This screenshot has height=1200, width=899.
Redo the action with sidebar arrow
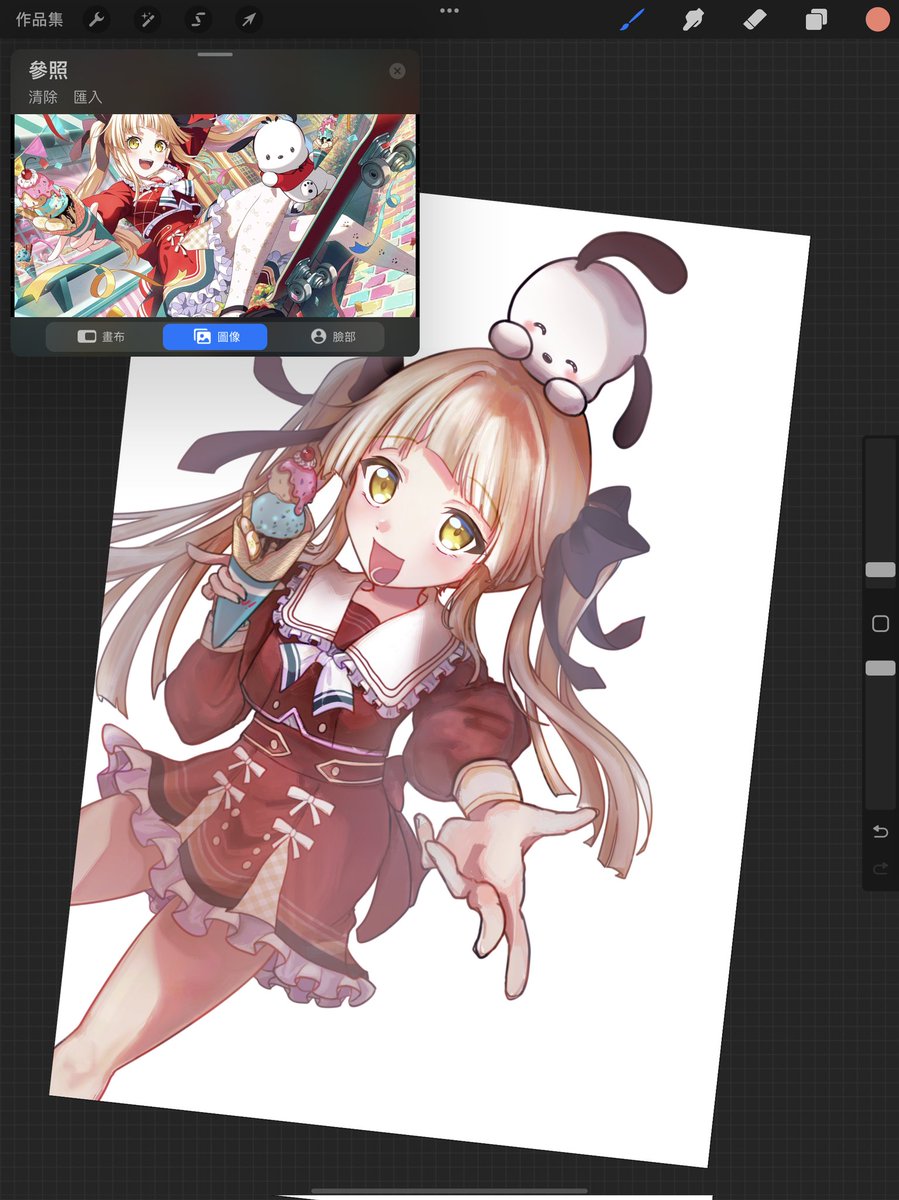coord(881,870)
